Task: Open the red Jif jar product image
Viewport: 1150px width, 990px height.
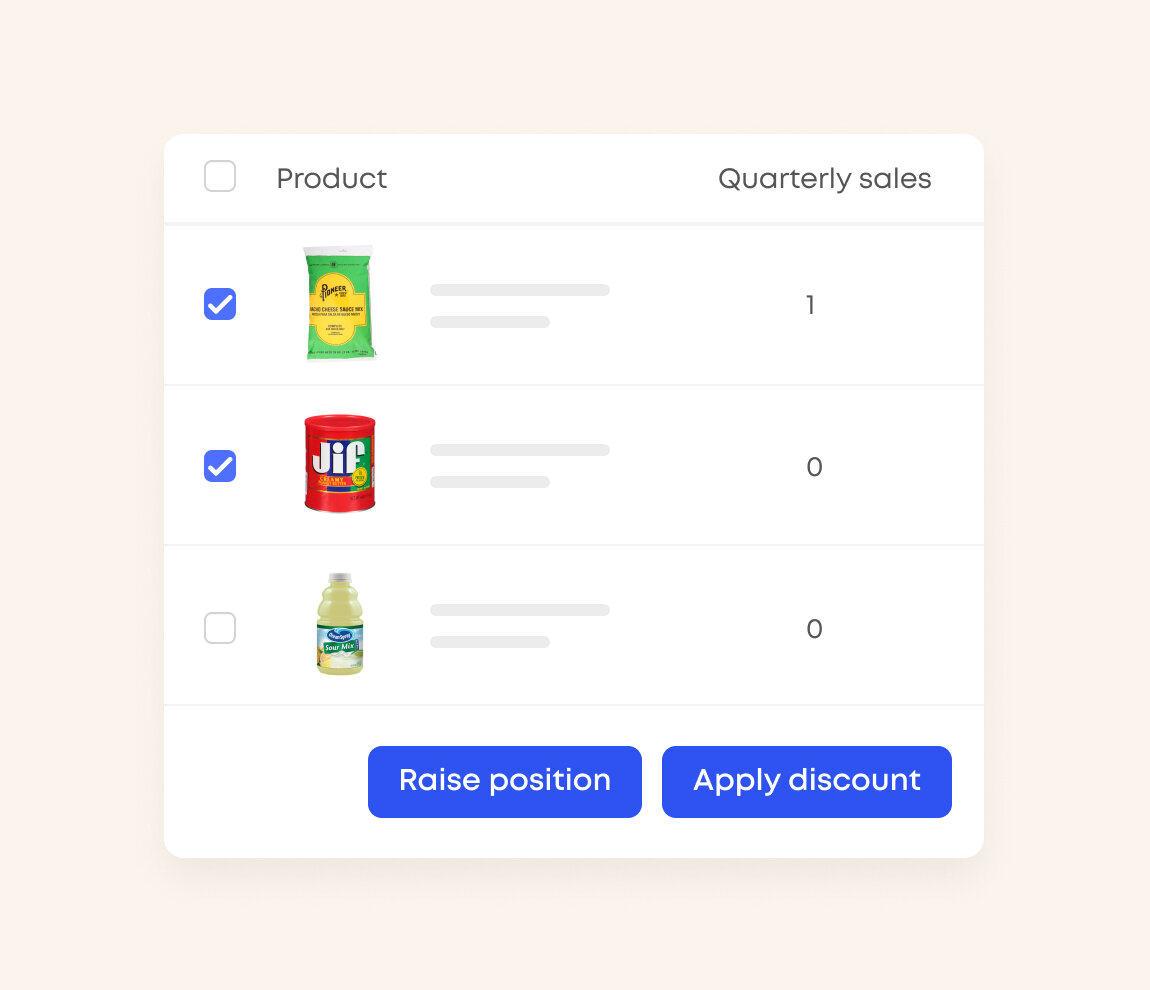Action: point(340,464)
